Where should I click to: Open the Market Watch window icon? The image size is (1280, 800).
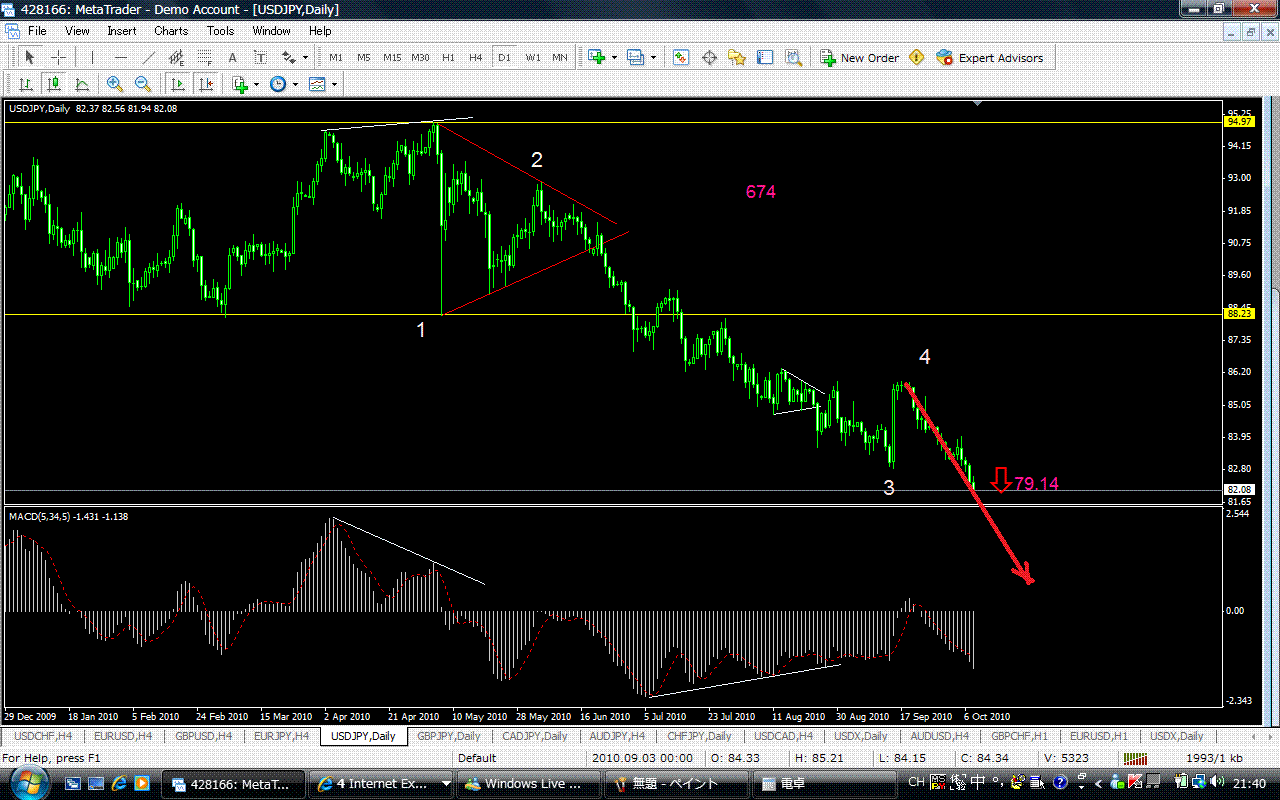point(681,58)
